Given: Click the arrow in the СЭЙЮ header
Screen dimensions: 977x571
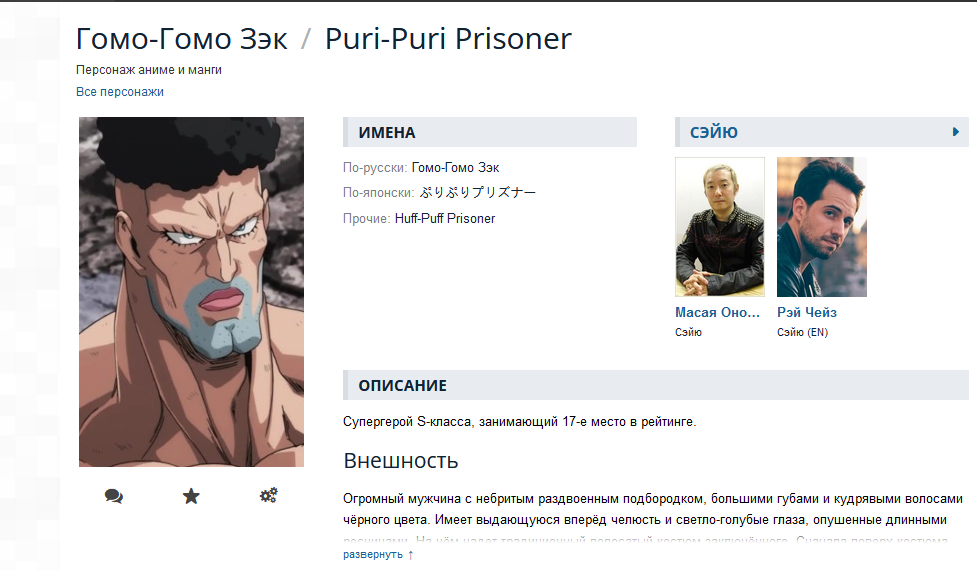Looking at the screenshot, I should (x=955, y=132).
